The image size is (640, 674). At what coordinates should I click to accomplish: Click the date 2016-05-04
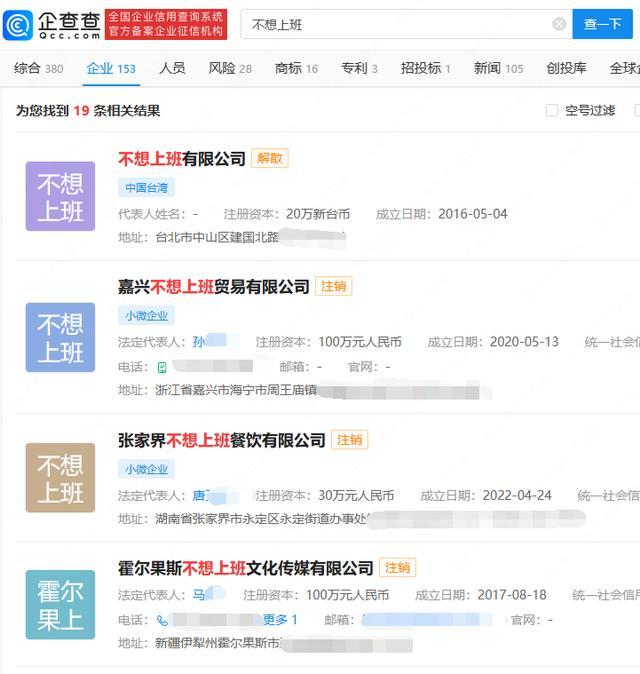473,214
